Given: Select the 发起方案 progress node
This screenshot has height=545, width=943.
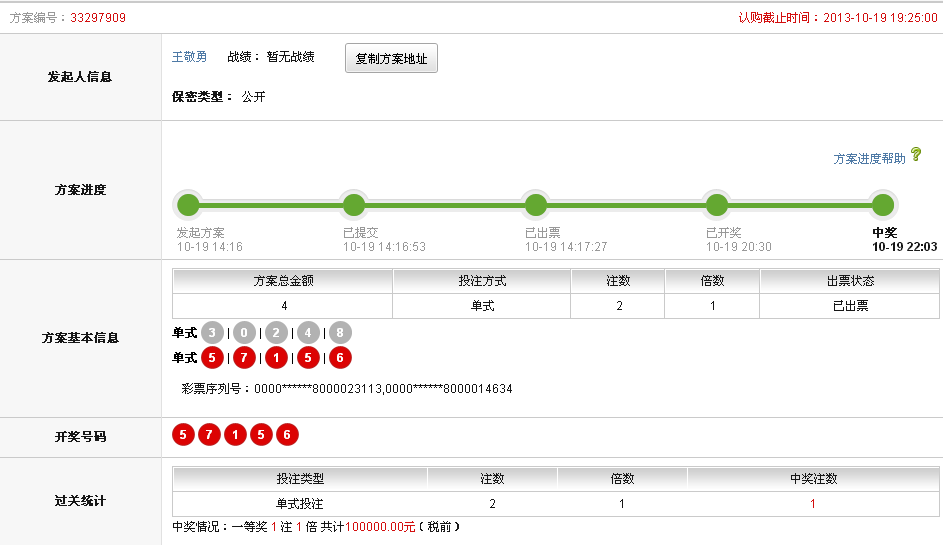Looking at the screenshot, I should pyautogui.click(x=188, y=205).
